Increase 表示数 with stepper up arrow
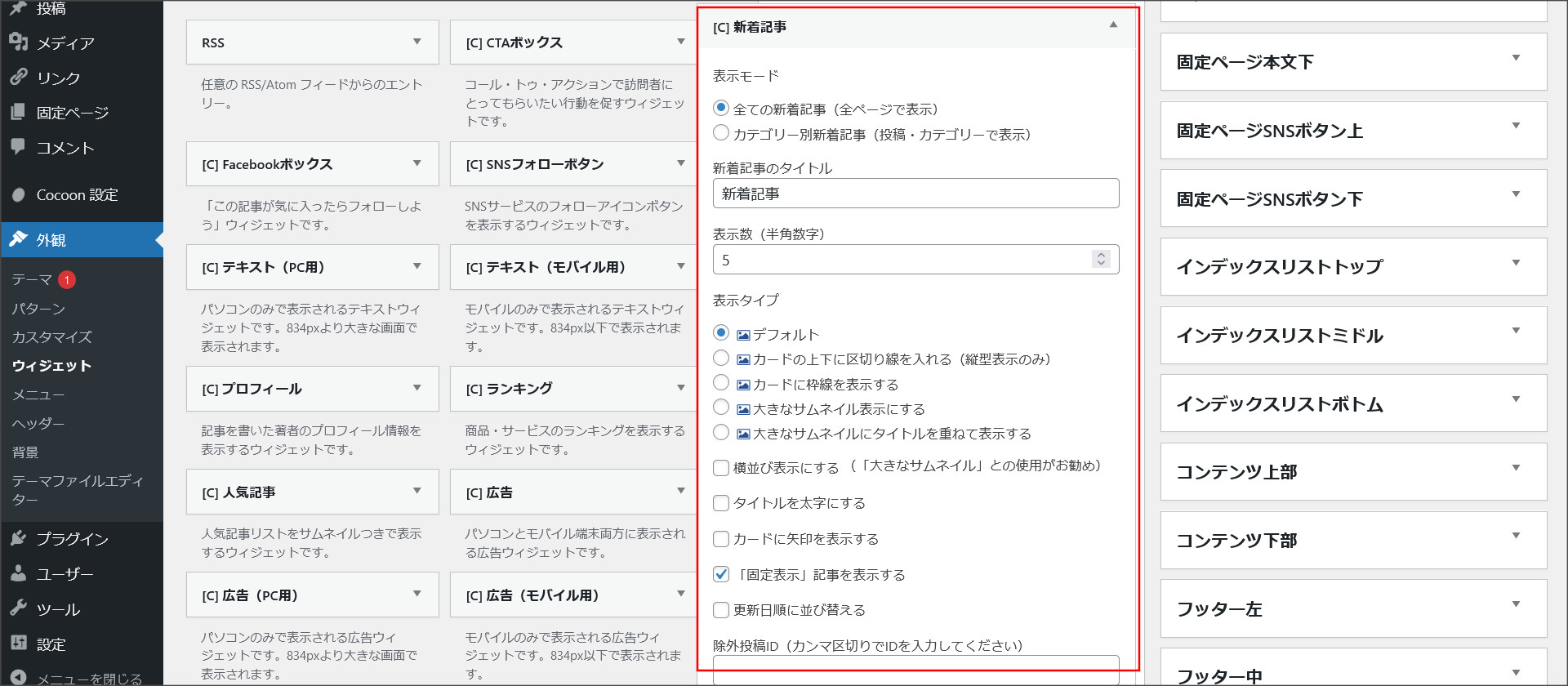Viewport: 1568px width, 686px height. [x=1101, y=255]
